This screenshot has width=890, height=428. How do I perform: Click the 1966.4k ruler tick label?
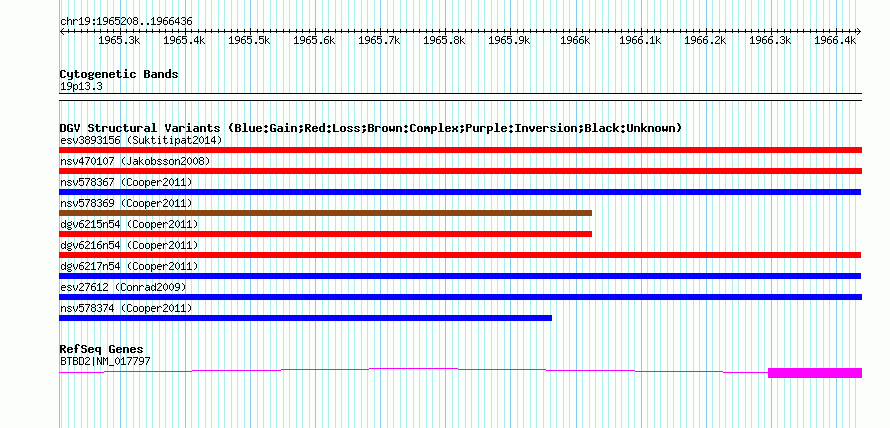[836, 41]
